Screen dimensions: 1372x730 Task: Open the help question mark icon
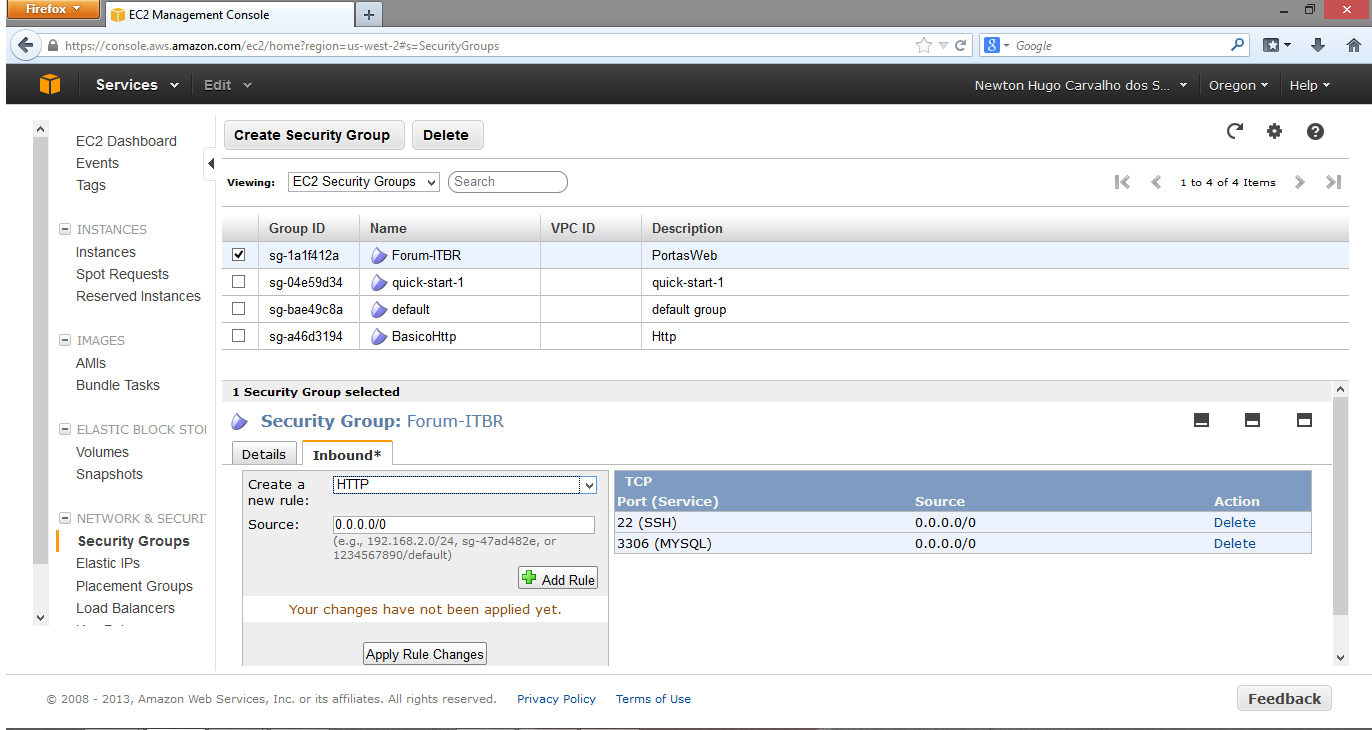tap(1315, 131)
